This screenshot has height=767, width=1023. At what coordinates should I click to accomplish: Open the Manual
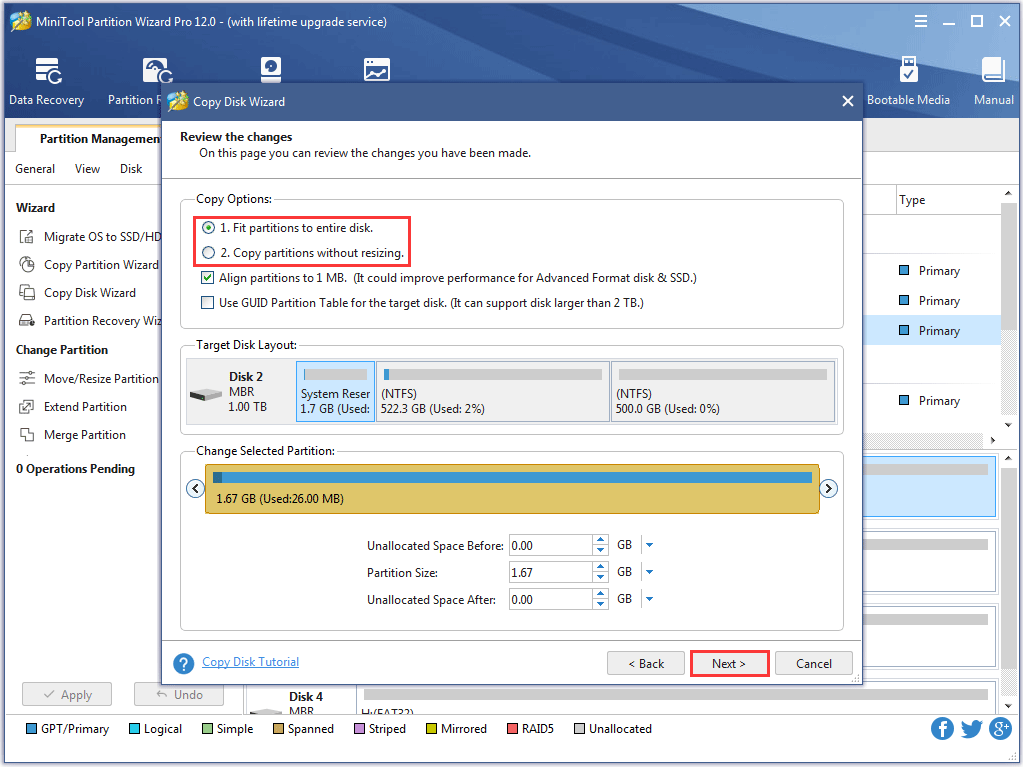pos(994,82)
